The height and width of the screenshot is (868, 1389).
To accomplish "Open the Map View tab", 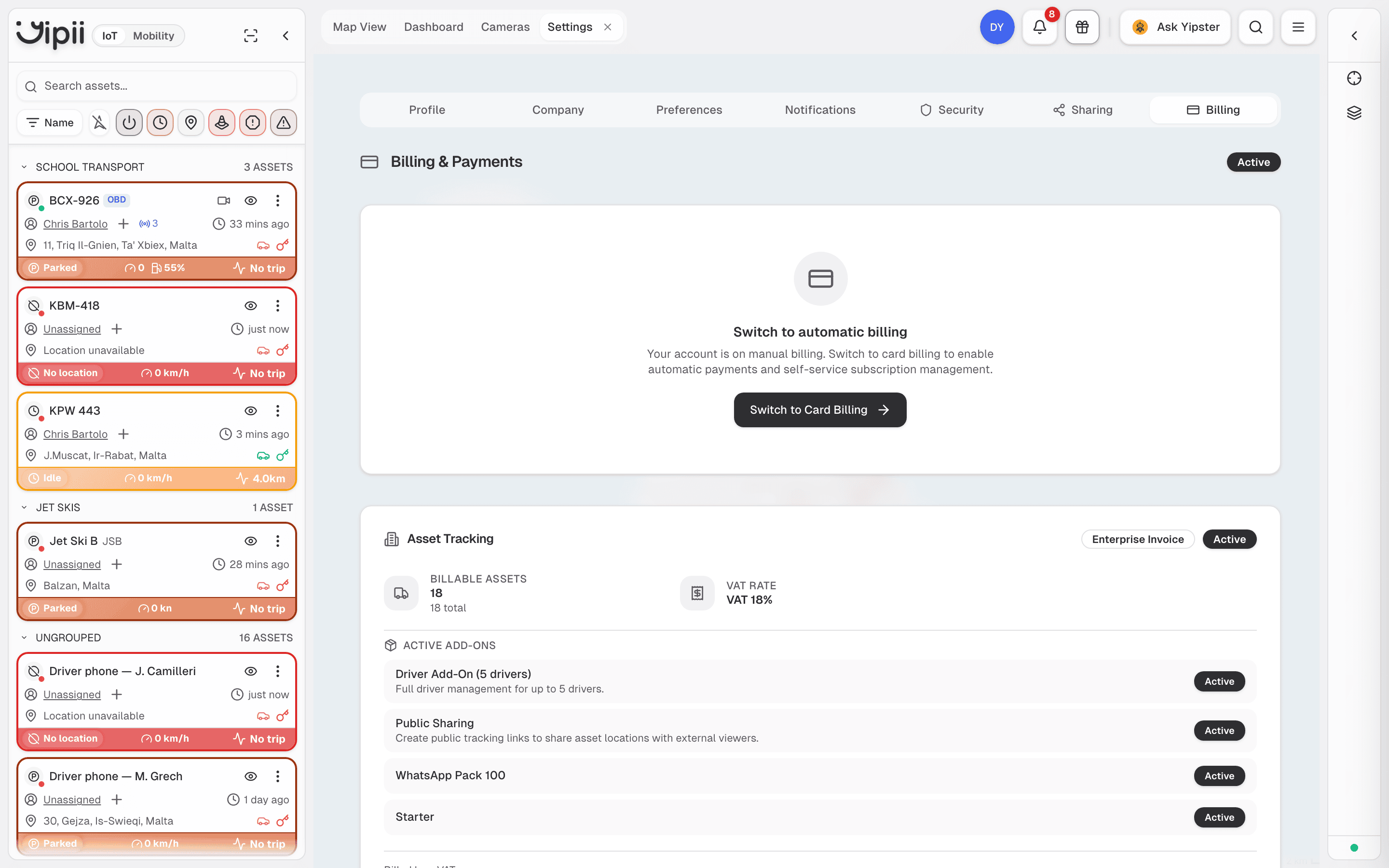I will click(x=359, y=27).
